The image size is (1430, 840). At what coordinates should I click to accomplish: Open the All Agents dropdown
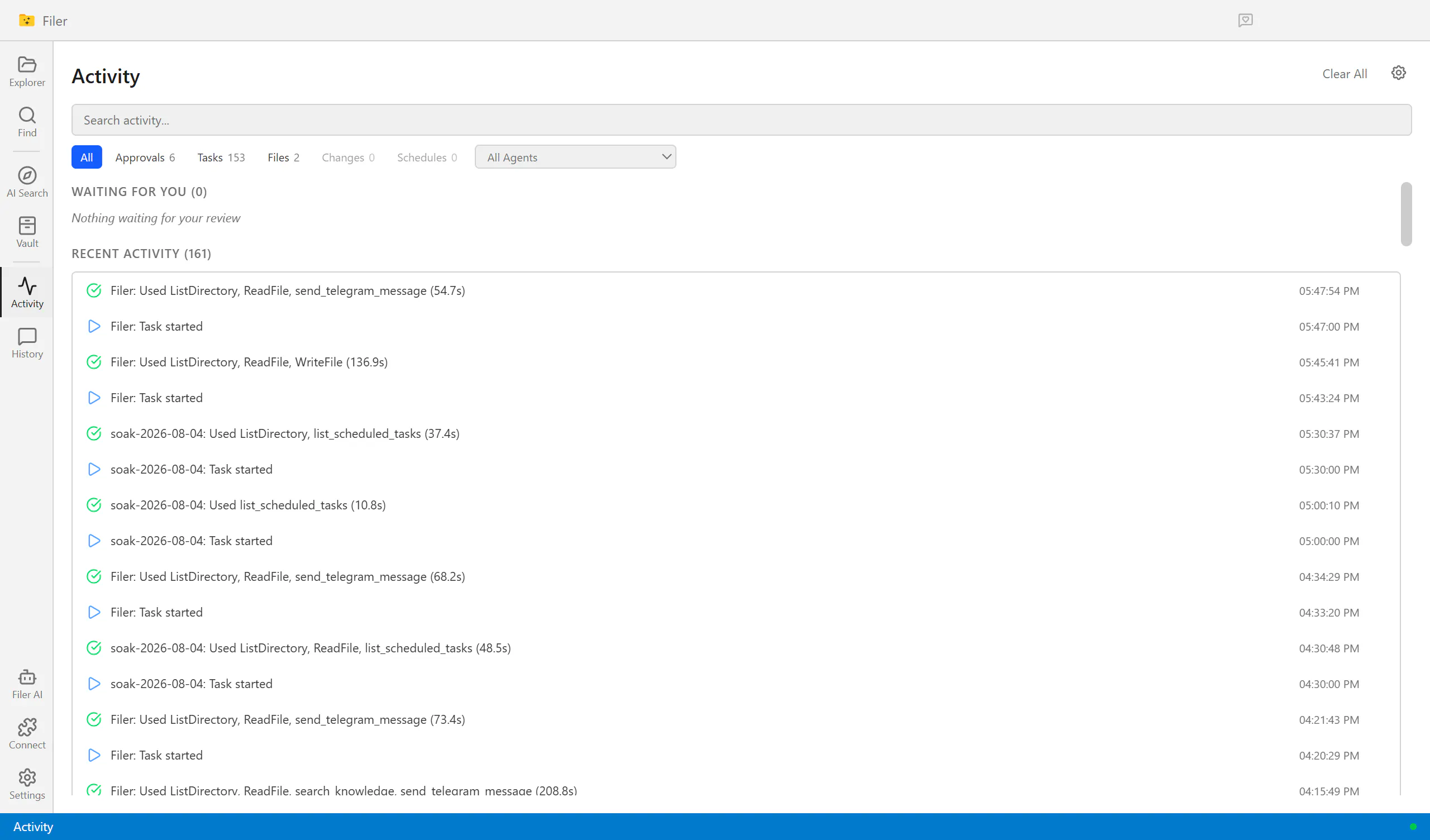point(575,157)
